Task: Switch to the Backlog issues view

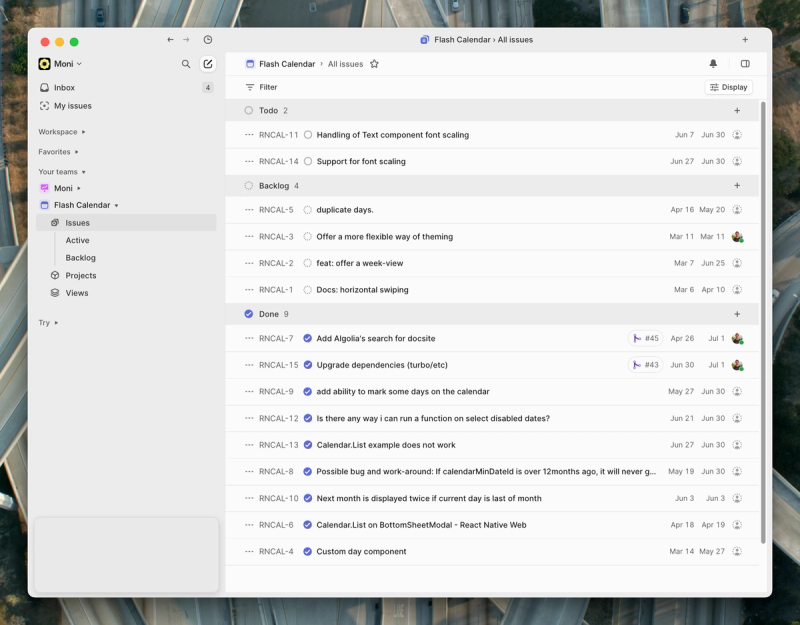Action: [x=80, y=257]
